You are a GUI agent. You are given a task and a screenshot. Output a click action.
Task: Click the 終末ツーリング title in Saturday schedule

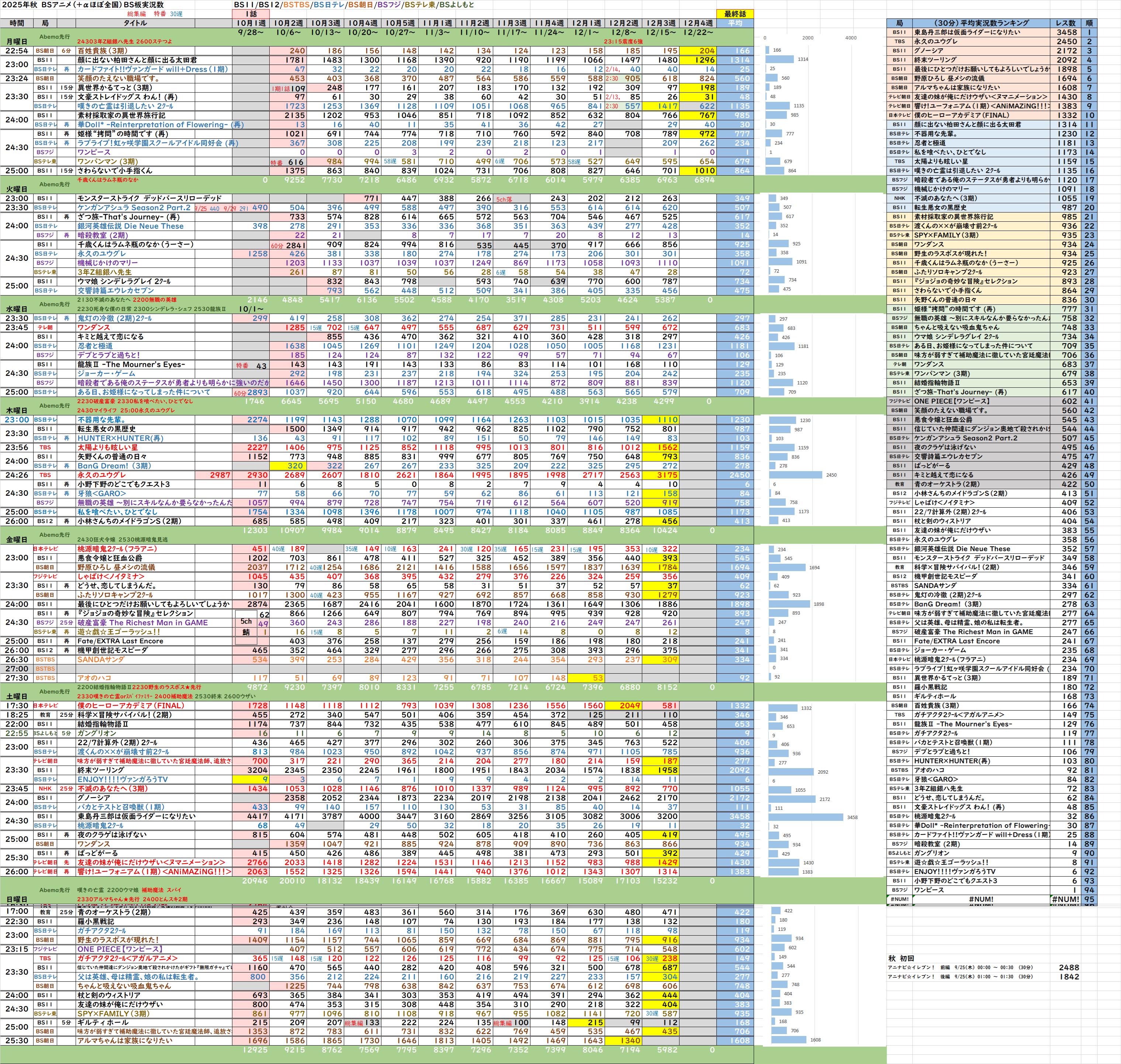pyautogui.click(x=100, y=770)
